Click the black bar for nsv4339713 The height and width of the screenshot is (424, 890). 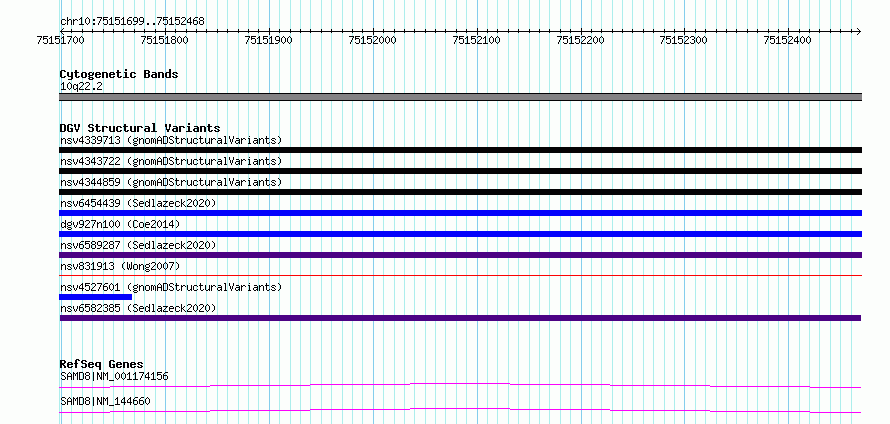460,150
